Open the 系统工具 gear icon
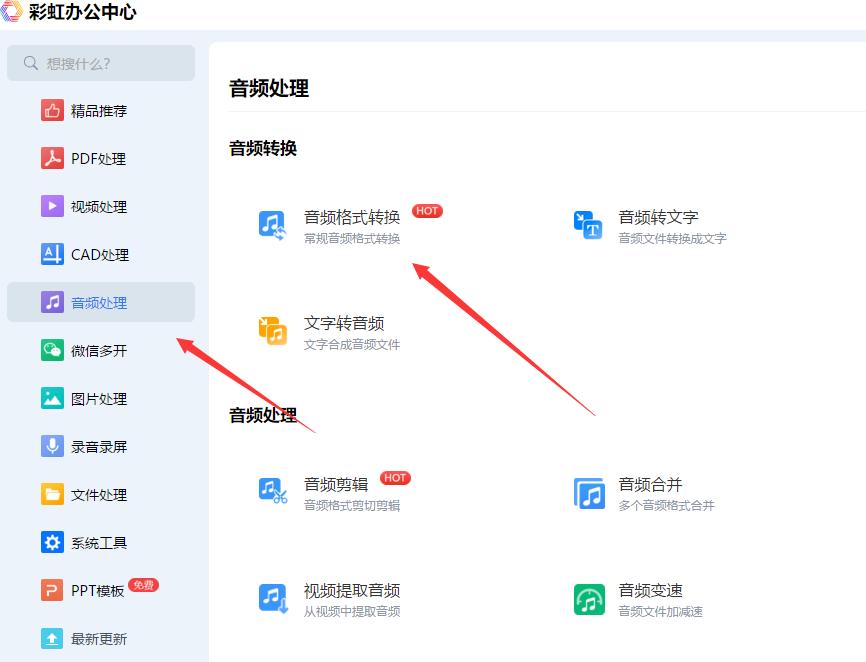The image size is (866, 662). pos(52,542)
